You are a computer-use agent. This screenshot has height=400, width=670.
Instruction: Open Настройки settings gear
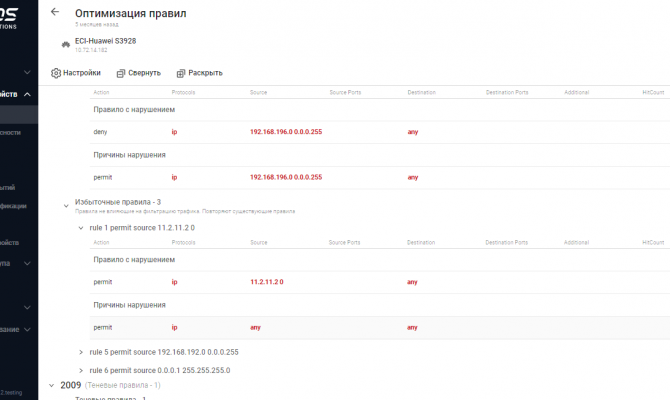(56, 73)
